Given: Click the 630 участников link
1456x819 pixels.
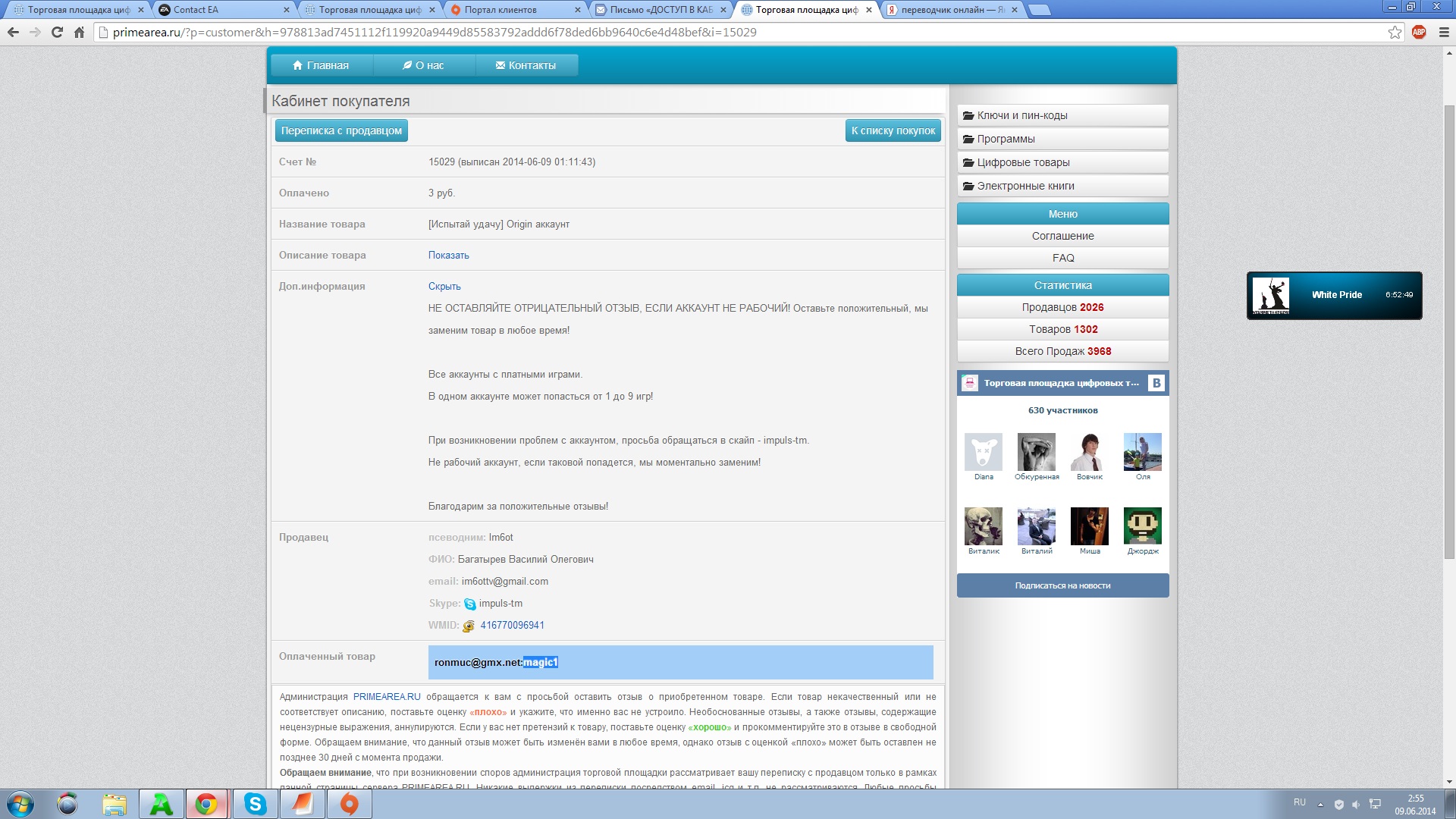Looking at the screenshot, I should [1062, 410].
